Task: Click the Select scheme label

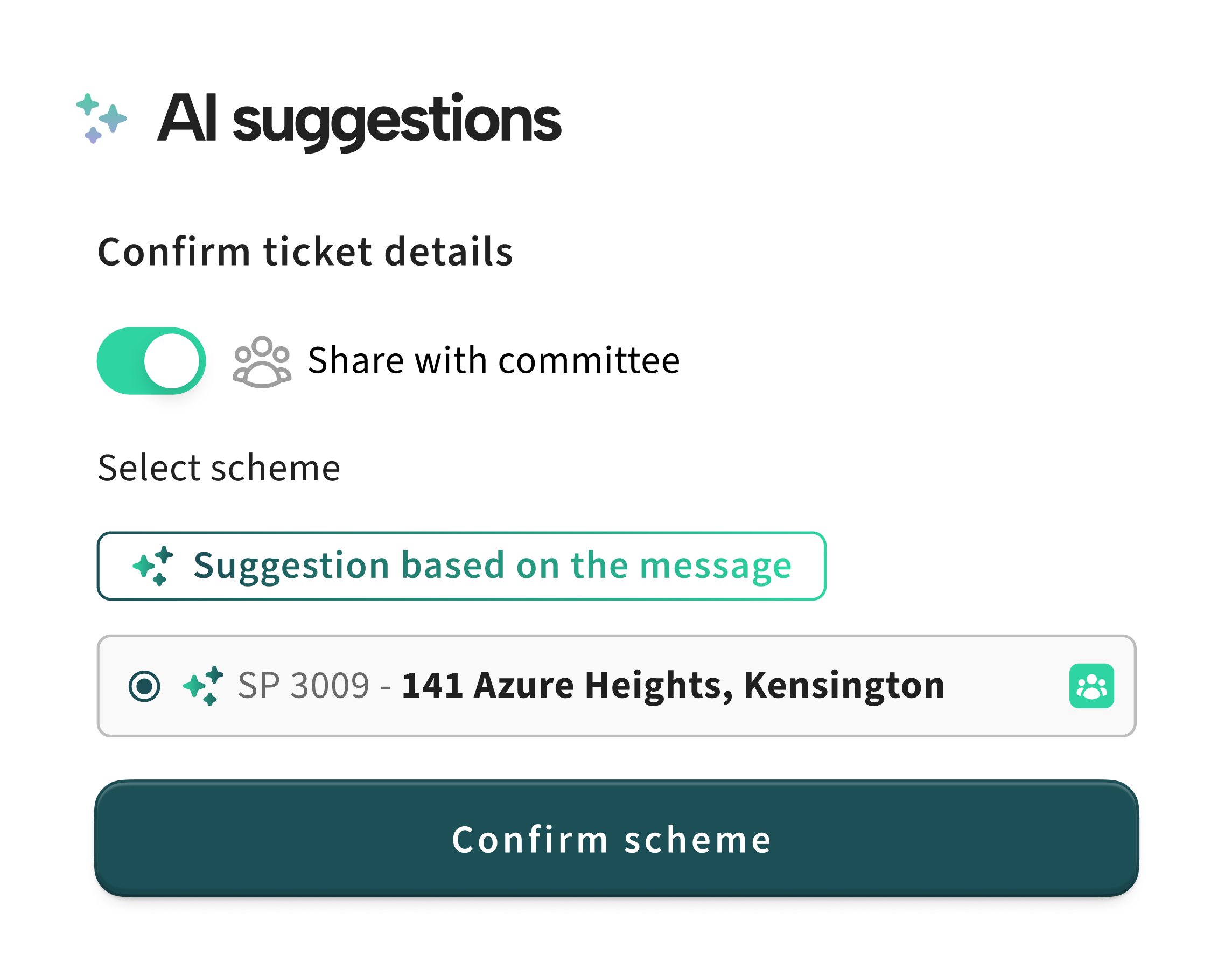Action: click(x=219, y=467)
